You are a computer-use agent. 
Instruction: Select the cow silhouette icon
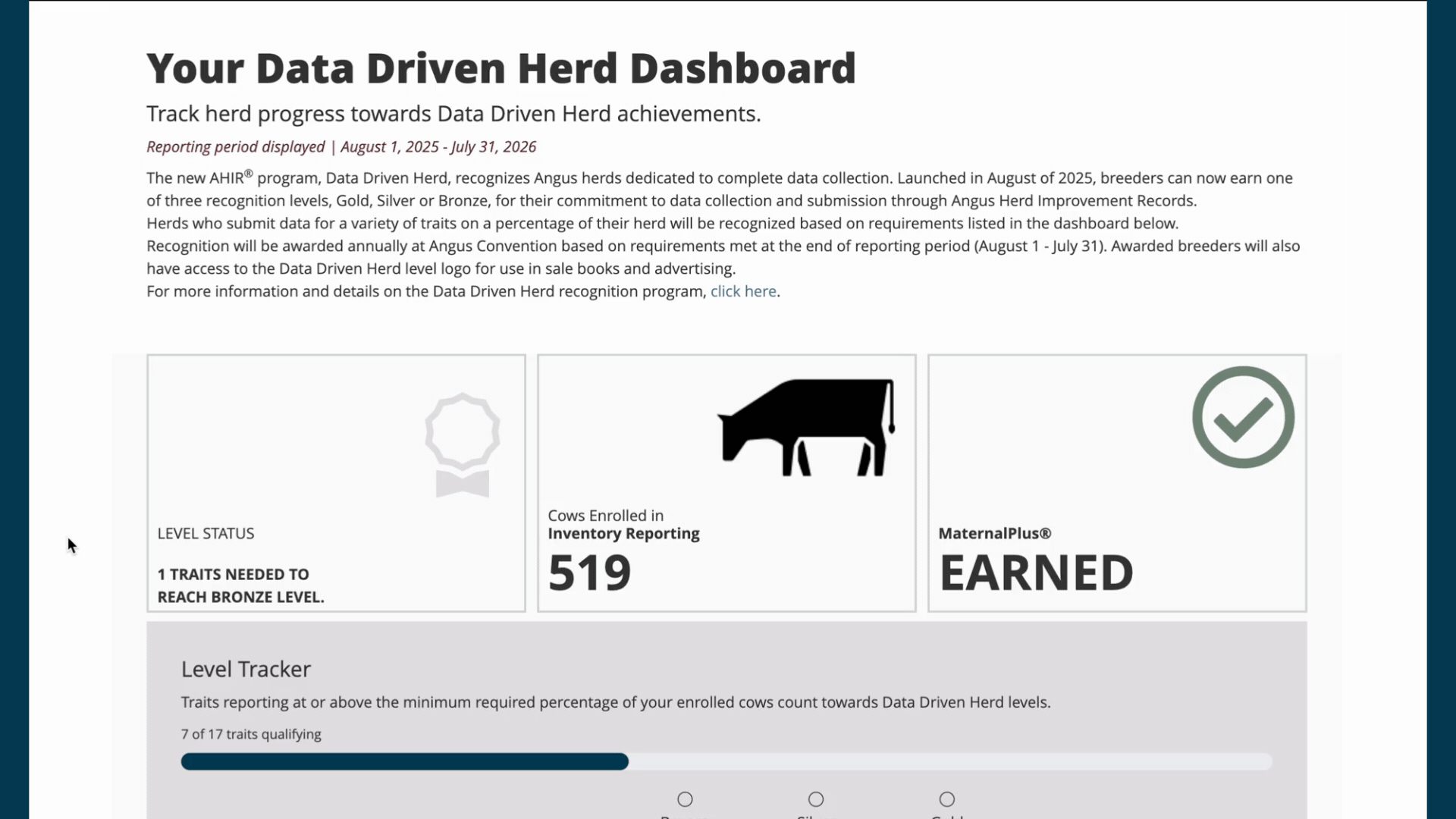[805, 429]
